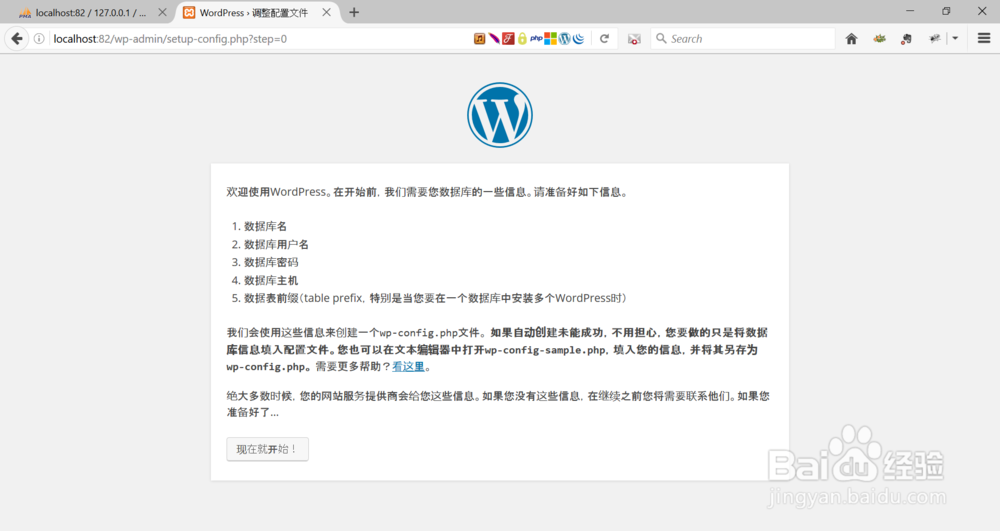Click the wp-config-sample.php filename text
The width and height of the screenshot is (1000, 531).
pos(545,349)
